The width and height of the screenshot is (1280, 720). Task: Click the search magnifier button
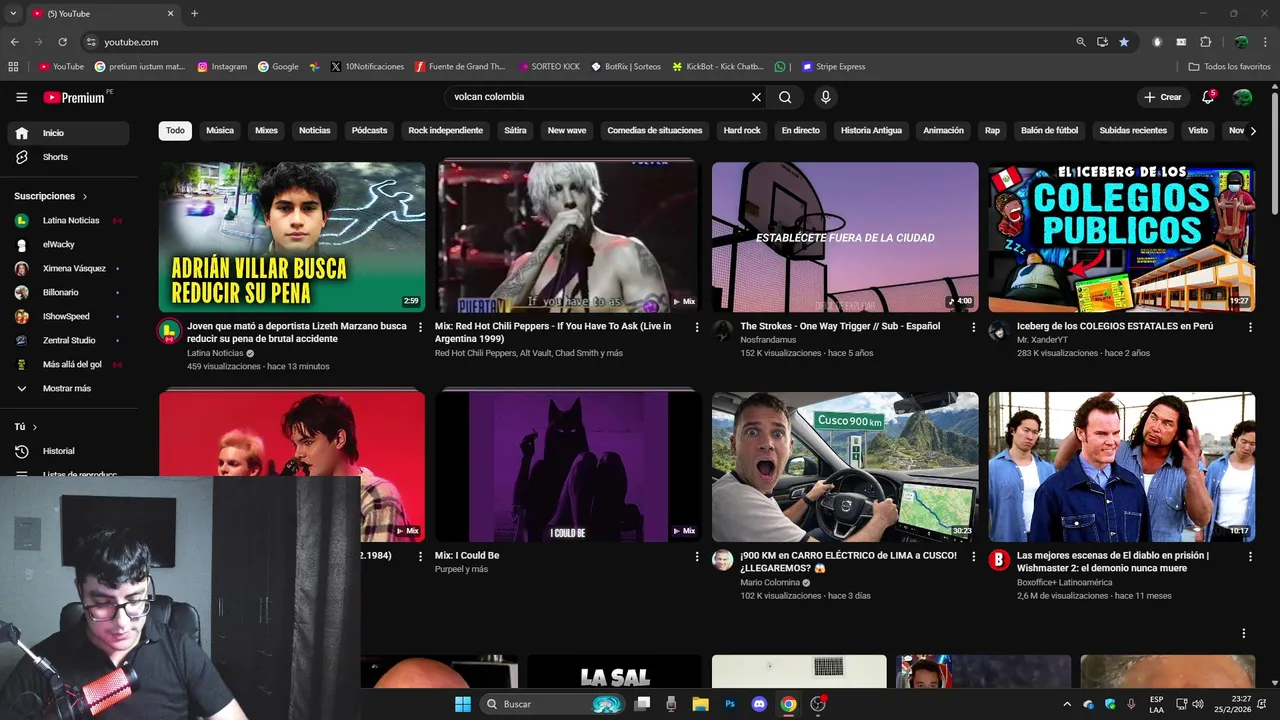[x=785, y=97]
